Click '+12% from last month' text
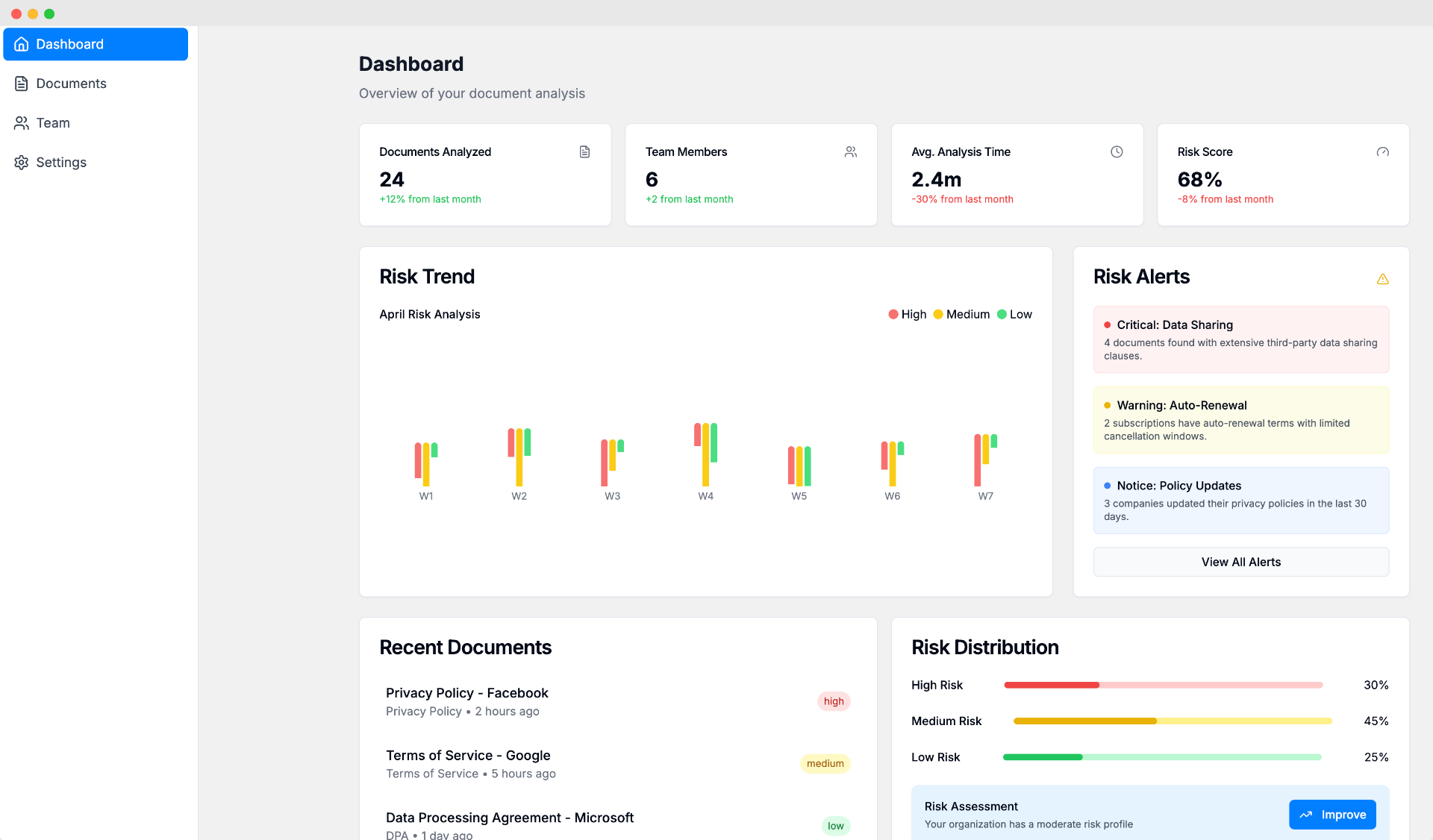The height and width of the screenshot is (840, 1433). 431,199
